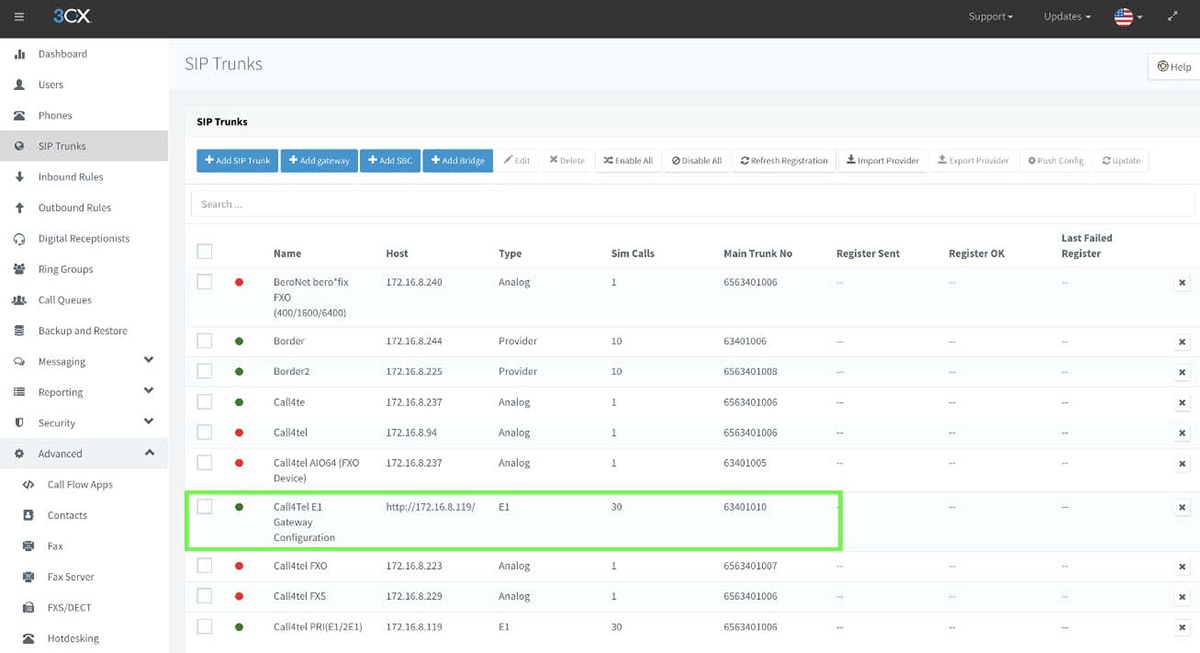Click the FXS/DECT icon
This screenshot has width=1200, height=653.
[28, 608]
